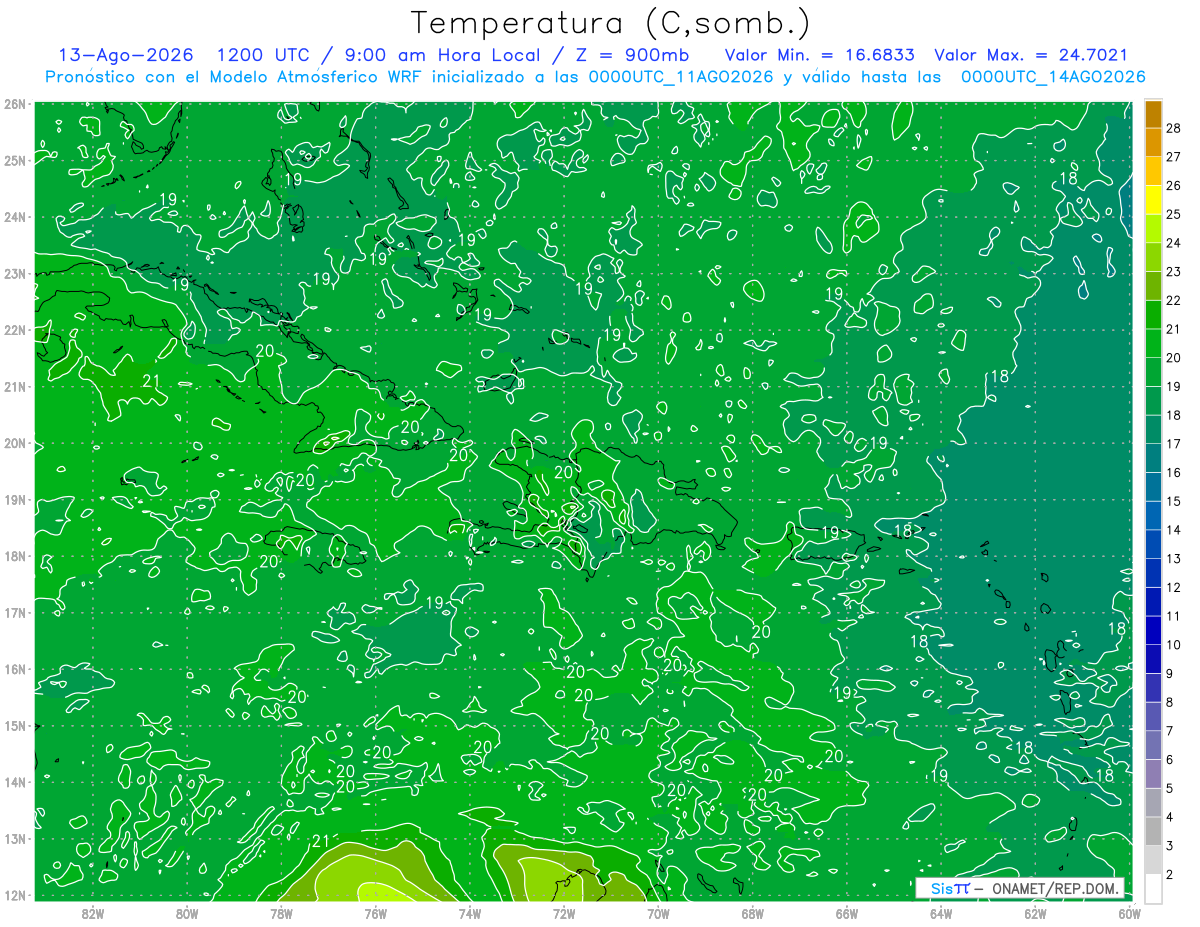The height and width of the screenshot is (927, 1200).
Task: Pick the purple swatch between 5 and 6
Action: pos(1153,774)
